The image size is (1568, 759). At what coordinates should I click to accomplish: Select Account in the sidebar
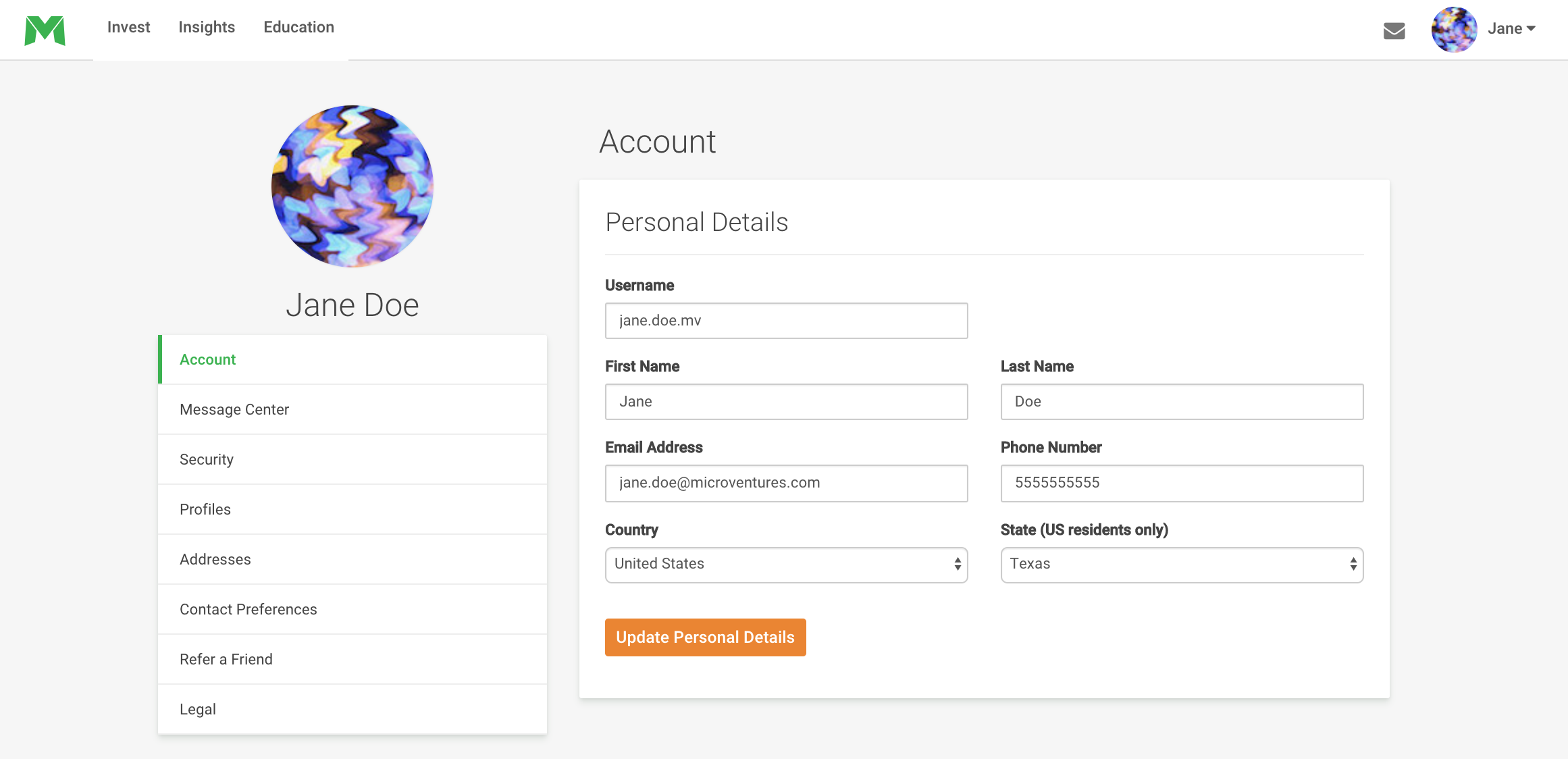352,359
